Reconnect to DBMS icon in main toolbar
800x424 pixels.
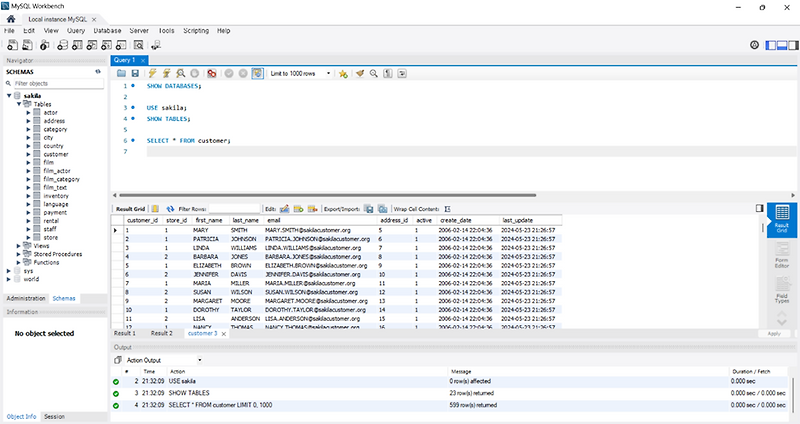click(x=156, y=45)
